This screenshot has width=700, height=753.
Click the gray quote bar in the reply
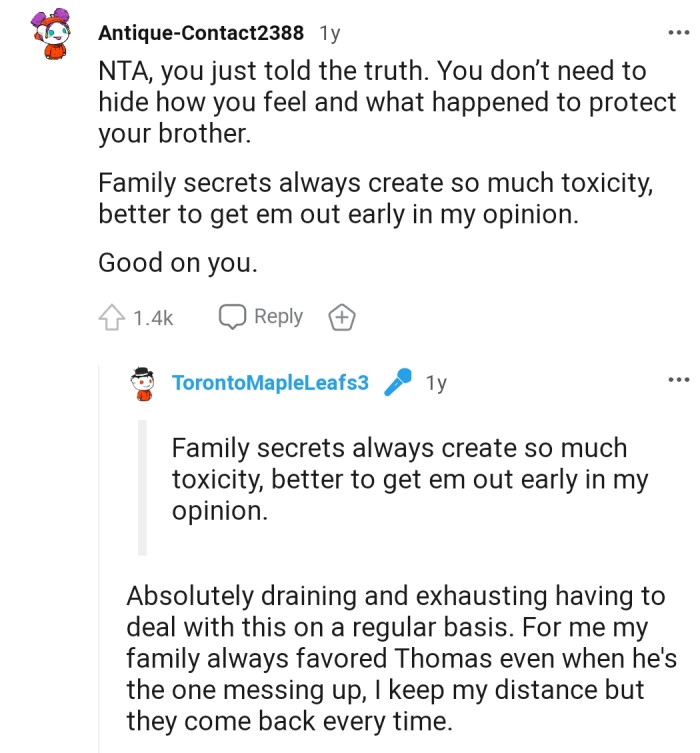point(142,487)
